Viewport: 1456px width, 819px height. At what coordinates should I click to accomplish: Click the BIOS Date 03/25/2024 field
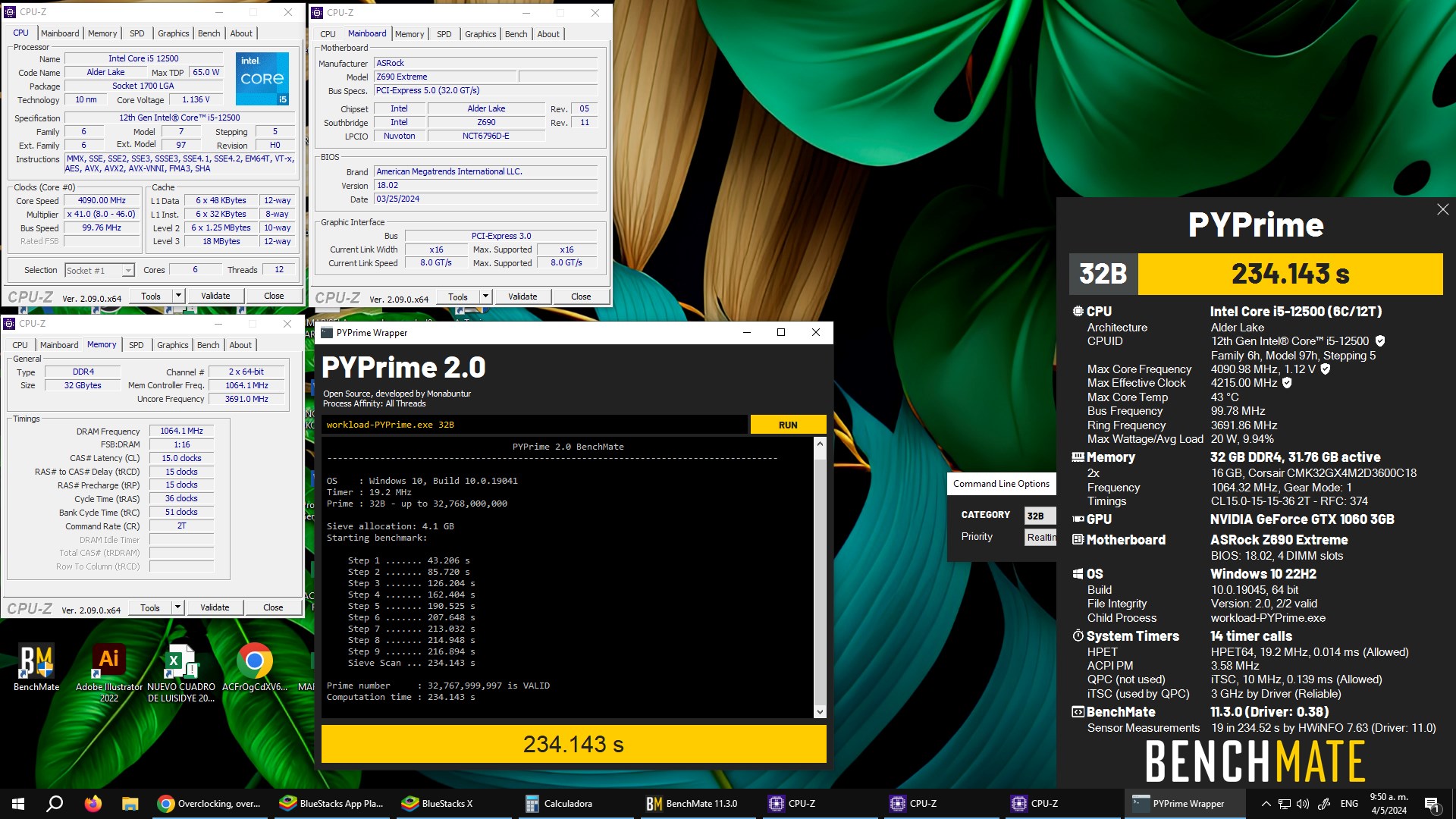[x=486, y=199]
